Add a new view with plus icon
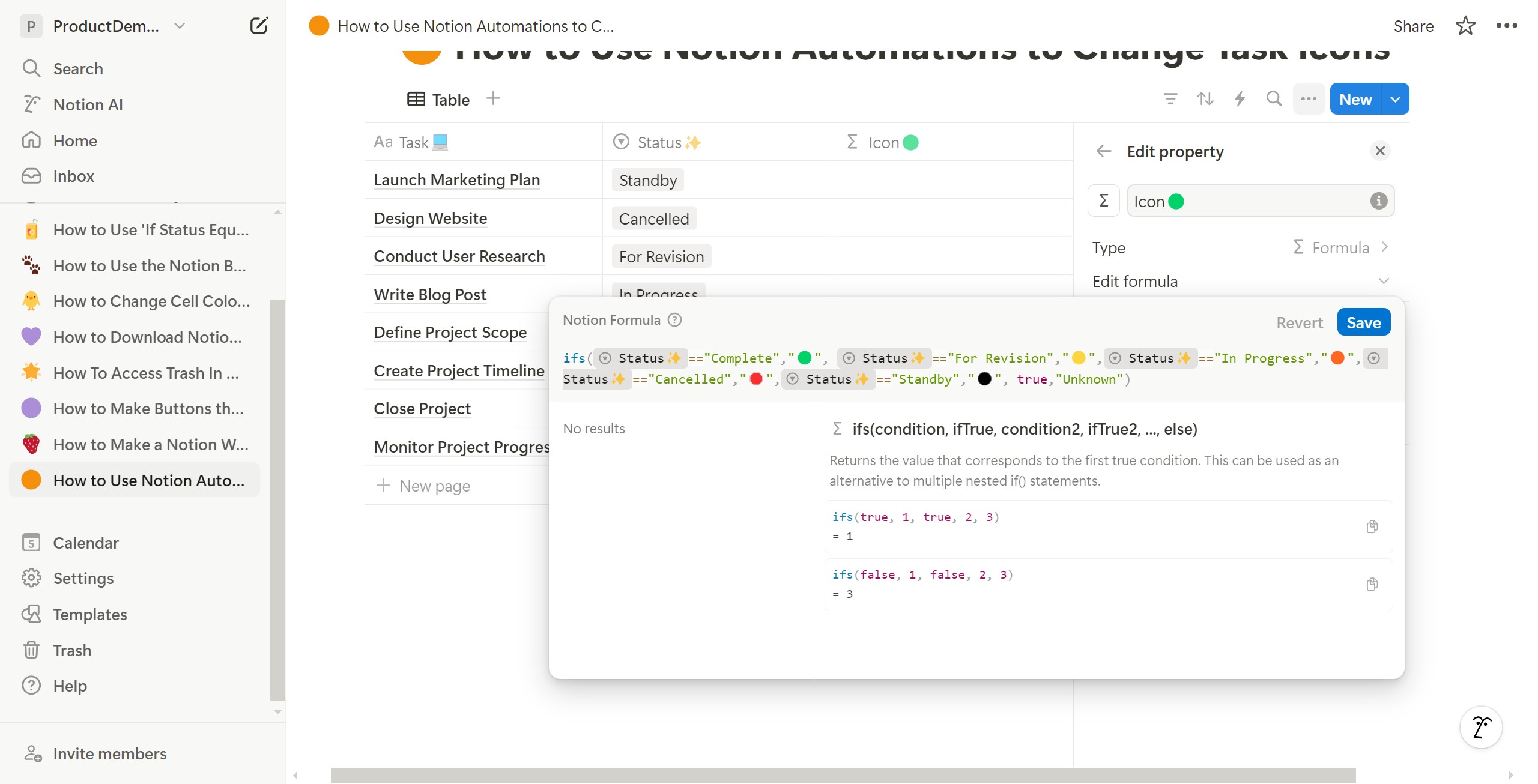The height and width of the screenshot is (784, 1538). [x=493, y=98]
